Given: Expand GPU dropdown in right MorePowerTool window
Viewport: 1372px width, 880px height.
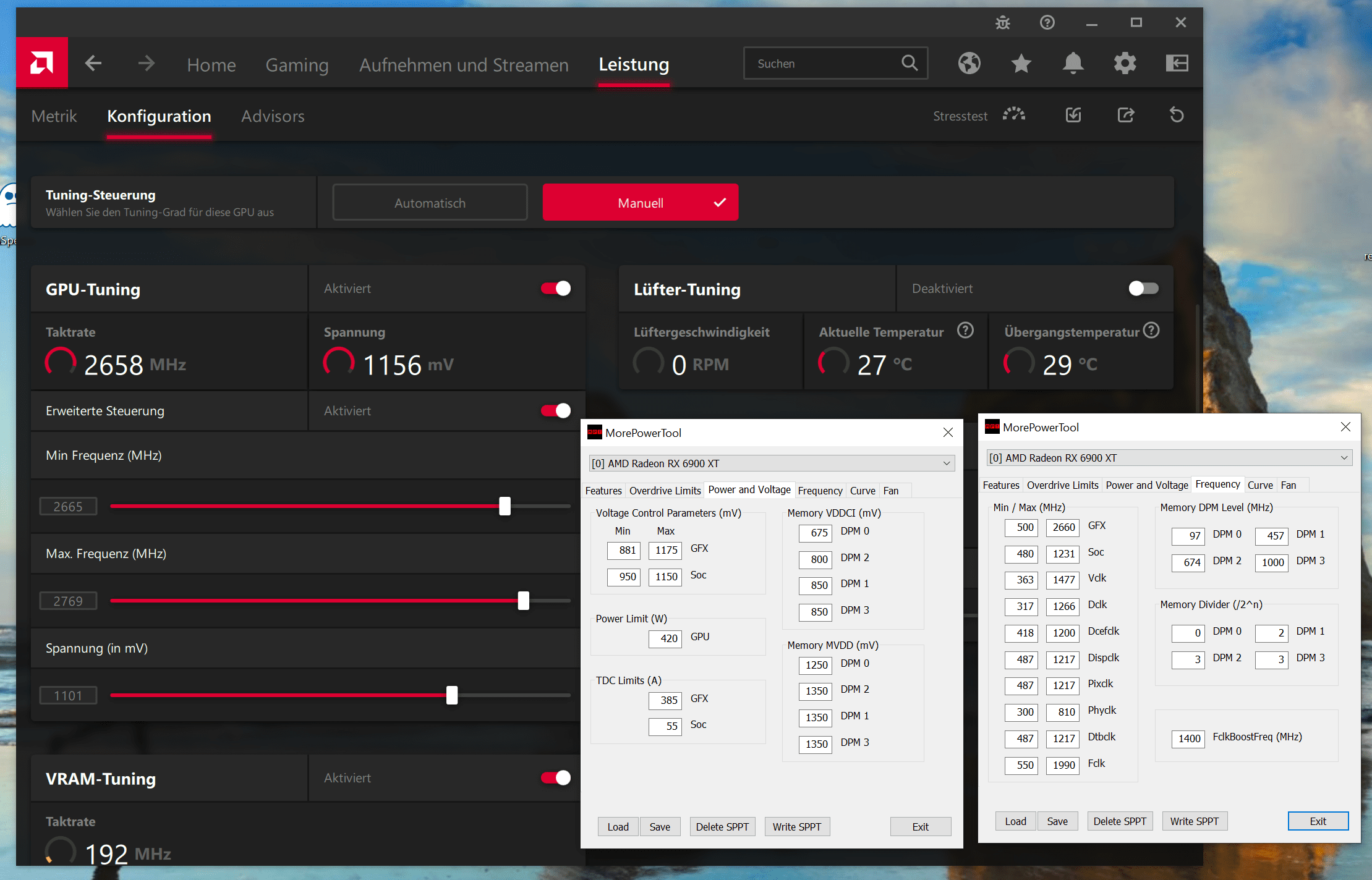Looking at the screenshot, I should click(1344, 458).
